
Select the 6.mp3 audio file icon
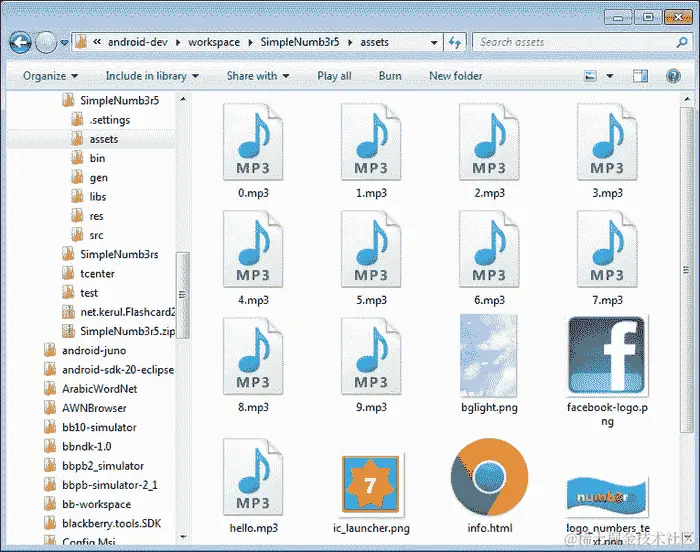[489, 249]
